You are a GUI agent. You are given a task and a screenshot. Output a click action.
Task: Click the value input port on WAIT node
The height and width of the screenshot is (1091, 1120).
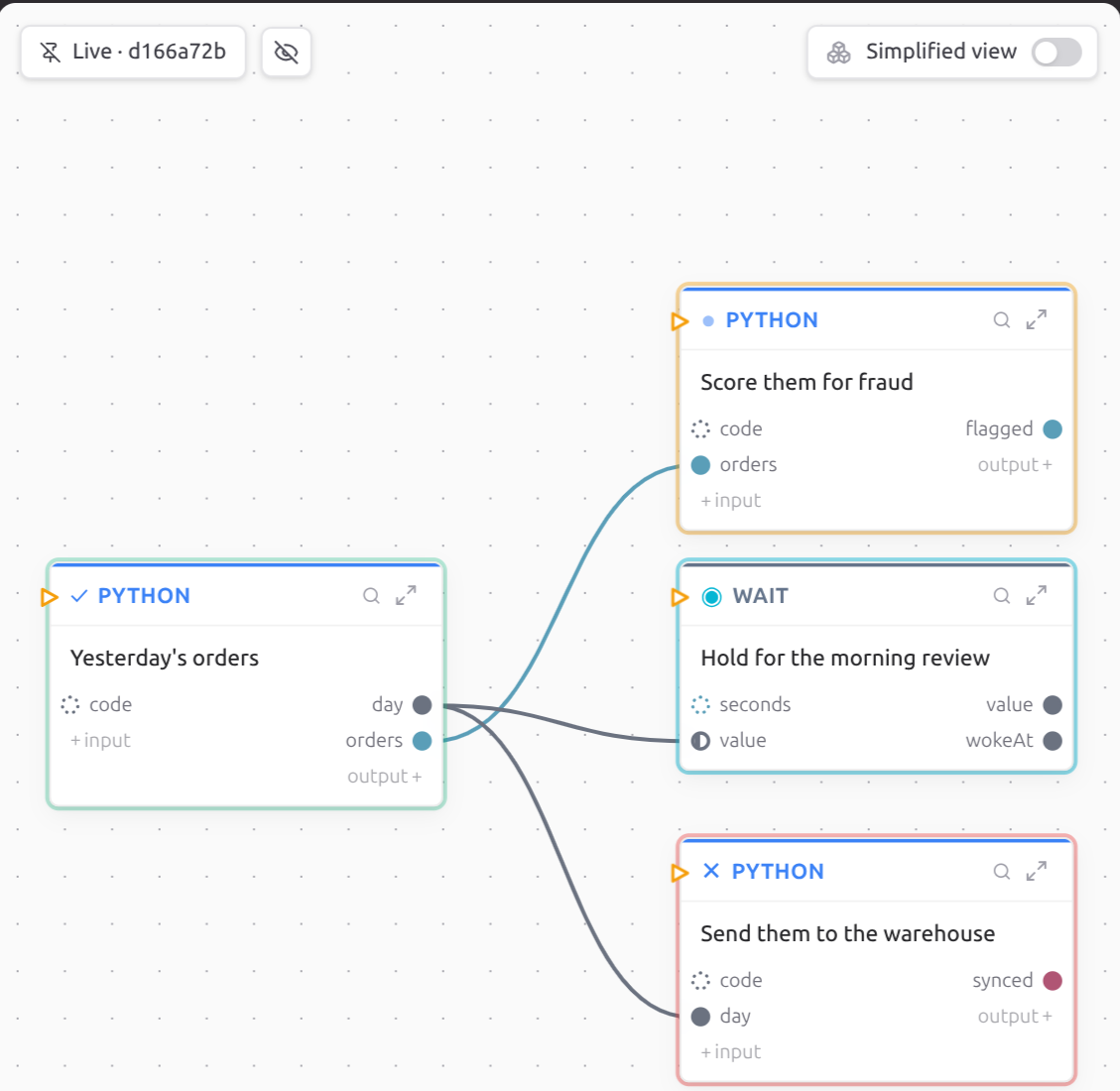pyautogui.click(x=700, y=741)
